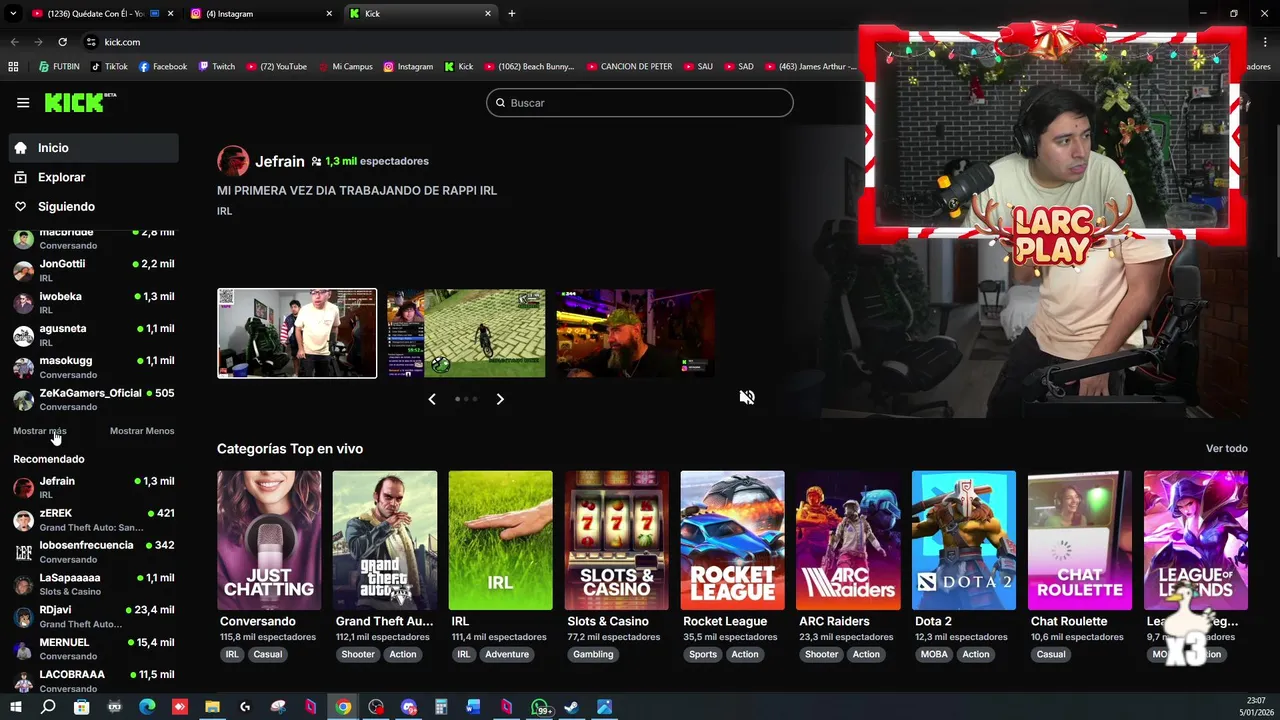
Task: Open Microsoft Edge from taskbar
Action: tap(147, 707)
